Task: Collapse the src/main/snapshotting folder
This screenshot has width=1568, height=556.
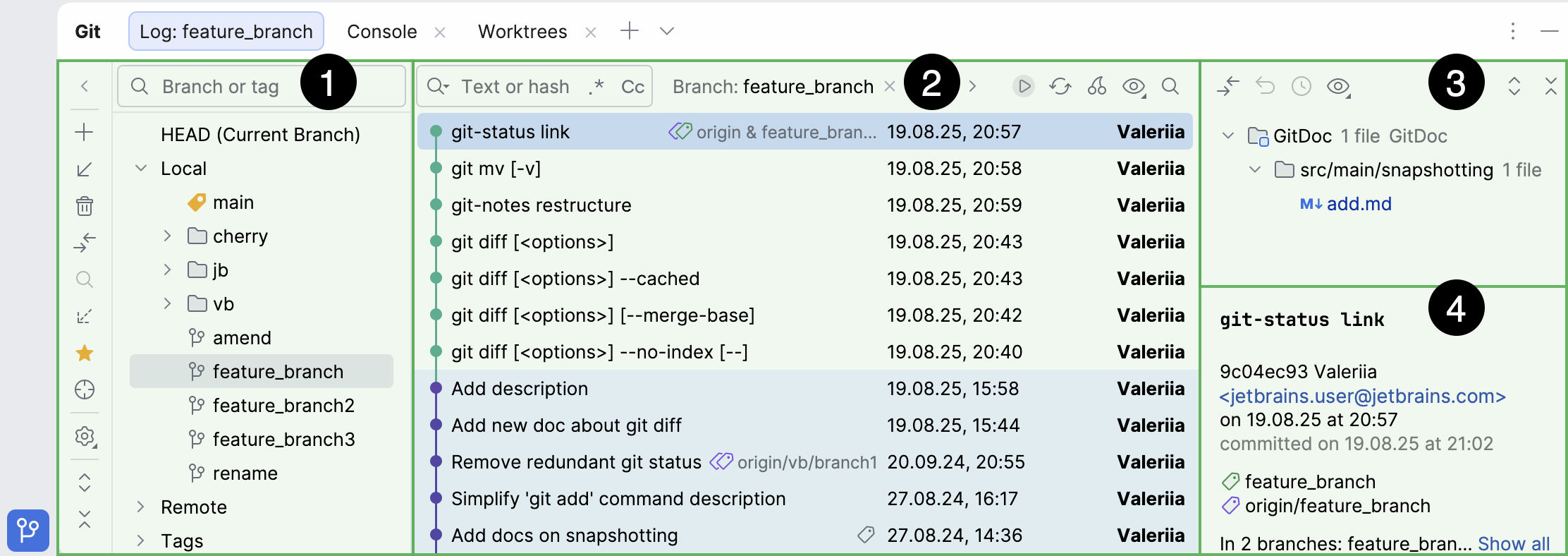Action: tap(1255, 169)
